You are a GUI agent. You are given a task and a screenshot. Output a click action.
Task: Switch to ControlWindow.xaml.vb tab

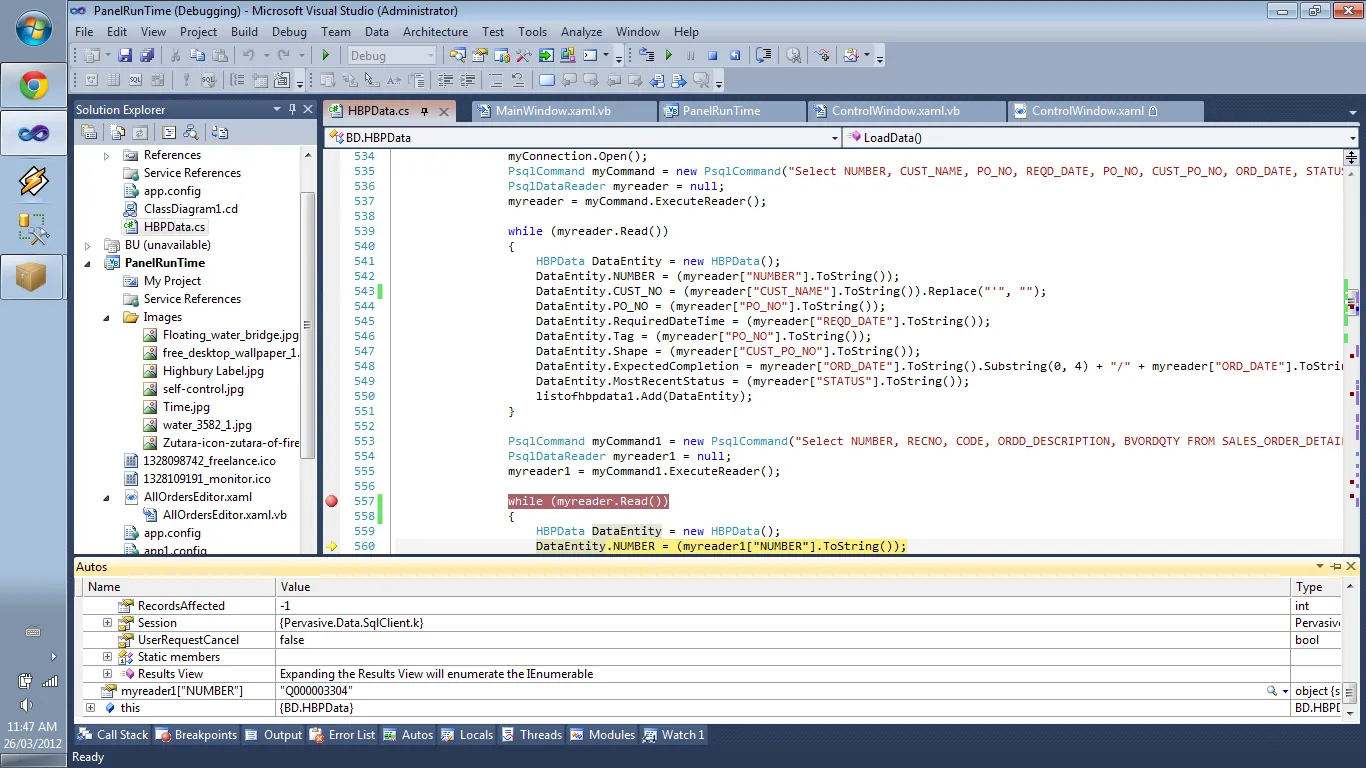[905, 111]
